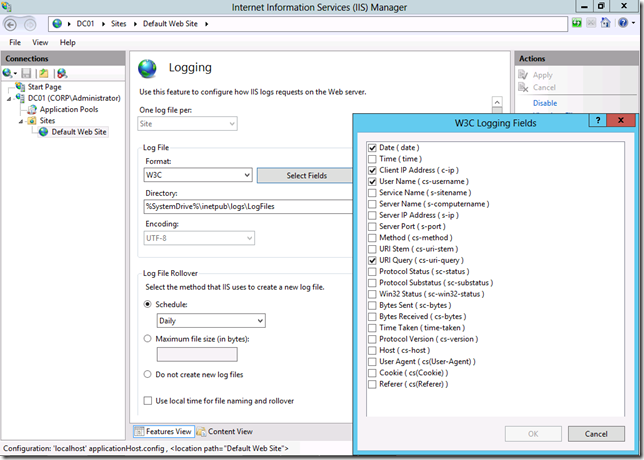Select Default Web Site in tree
Screen dimensions: 644x460
pos(78,132)
